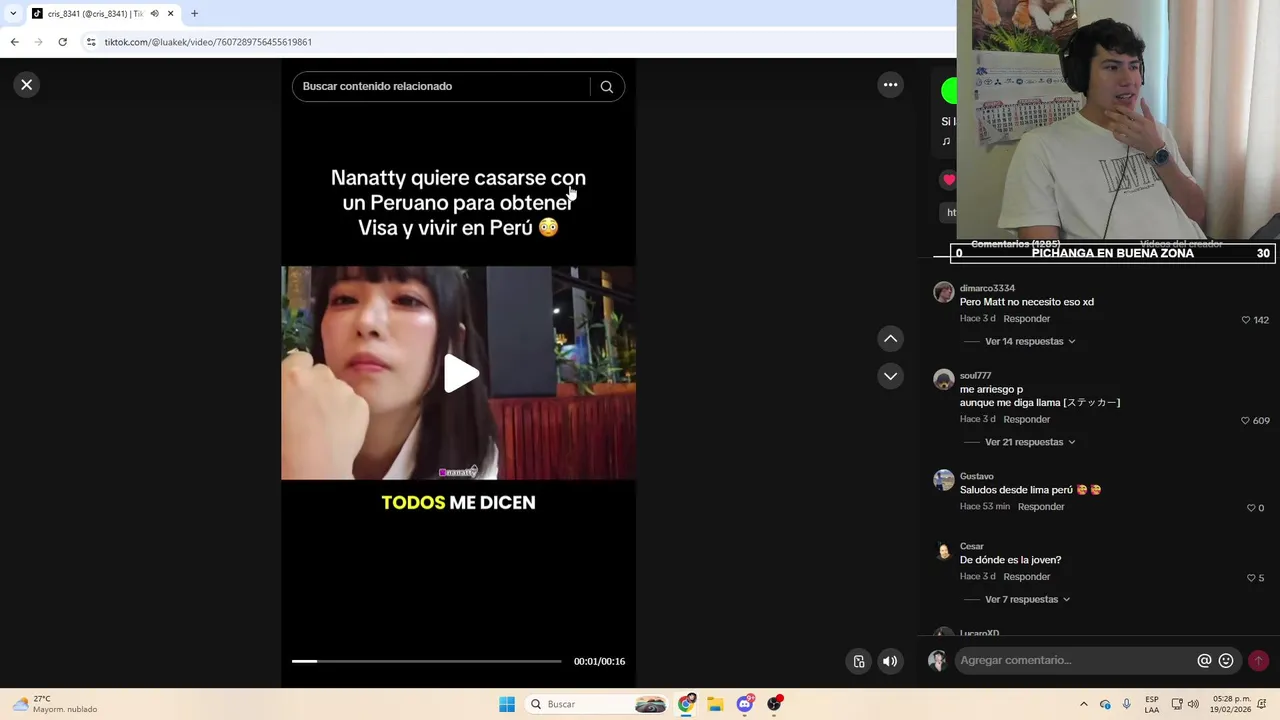1280x720 pixels.
Task: Expand 'Ver 7 respuestas'
Action: (1027, 599)
